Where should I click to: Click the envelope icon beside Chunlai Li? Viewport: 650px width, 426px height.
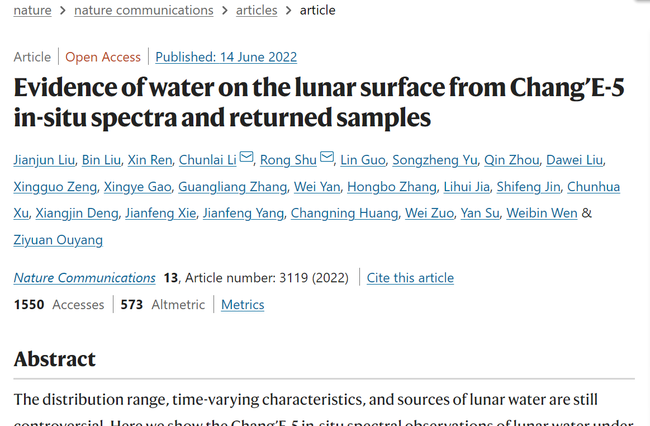246,158
